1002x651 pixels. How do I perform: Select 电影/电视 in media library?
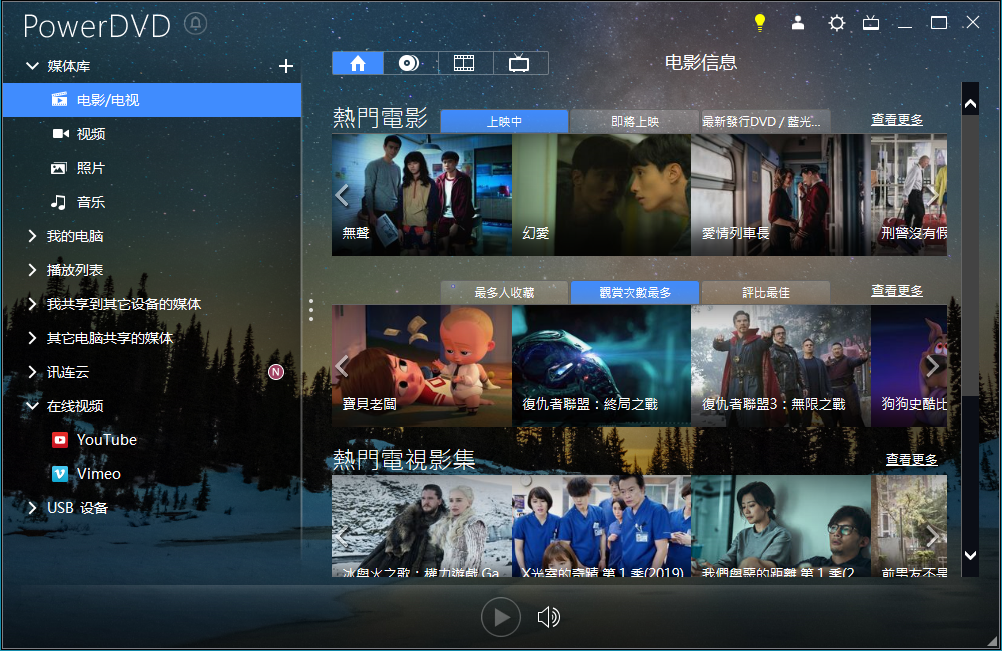(x=152, y=100)
